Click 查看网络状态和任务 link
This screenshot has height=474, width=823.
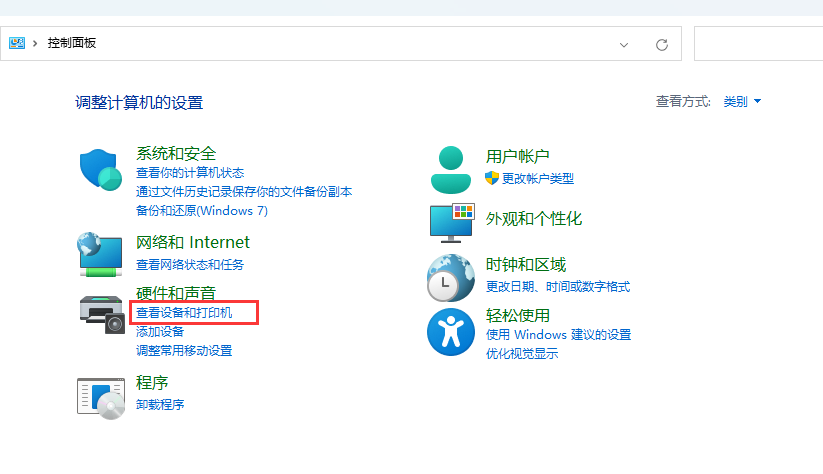(190, 265)
